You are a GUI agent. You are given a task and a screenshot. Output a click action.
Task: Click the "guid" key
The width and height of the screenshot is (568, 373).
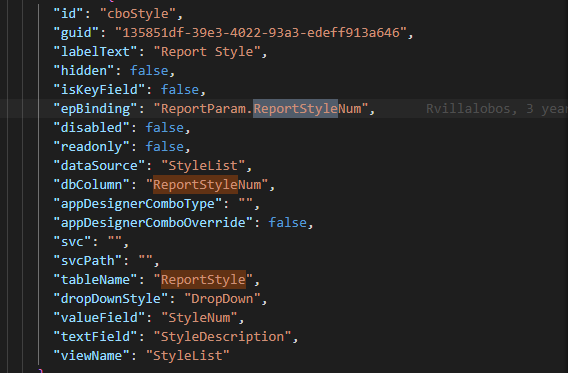point(76,33)
